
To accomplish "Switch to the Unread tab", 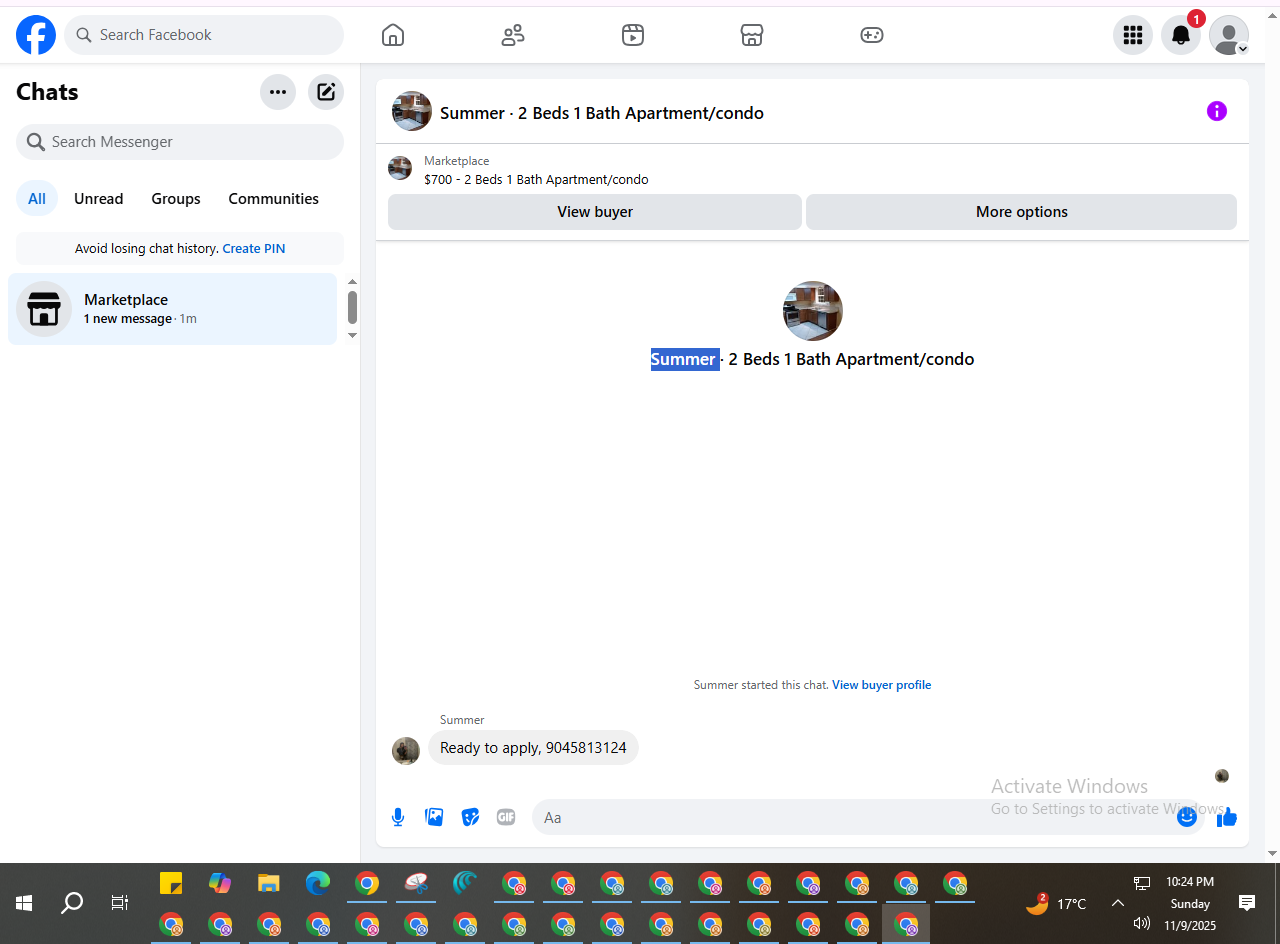I will pyautogui.click(x=99, y=199).
